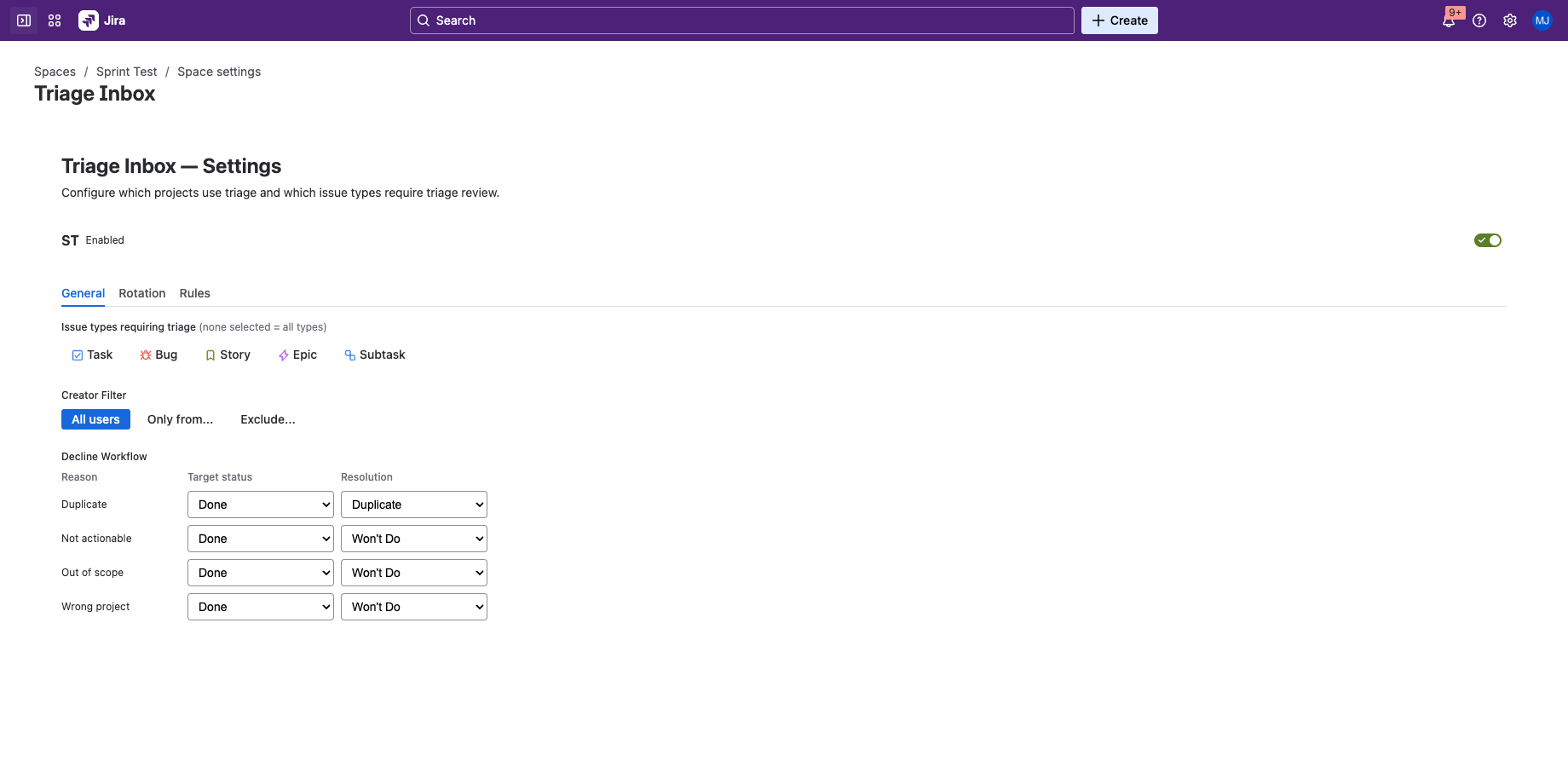The image size is (1568, 767).
Task: Open the Duplicate reason target status dropdown
Action: 260,504
